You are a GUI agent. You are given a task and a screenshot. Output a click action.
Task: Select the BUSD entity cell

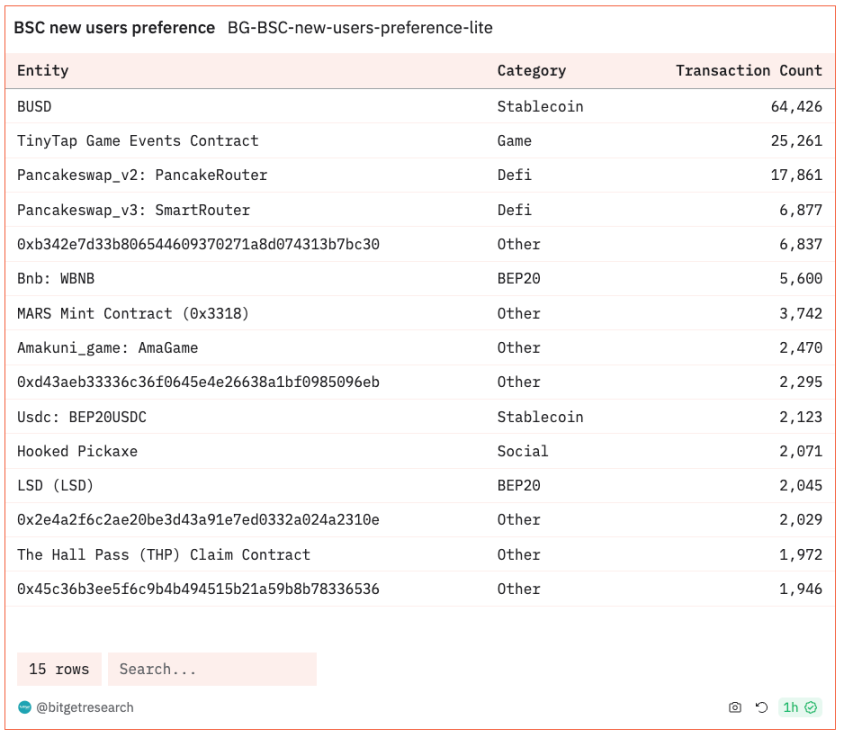[35, 106]
